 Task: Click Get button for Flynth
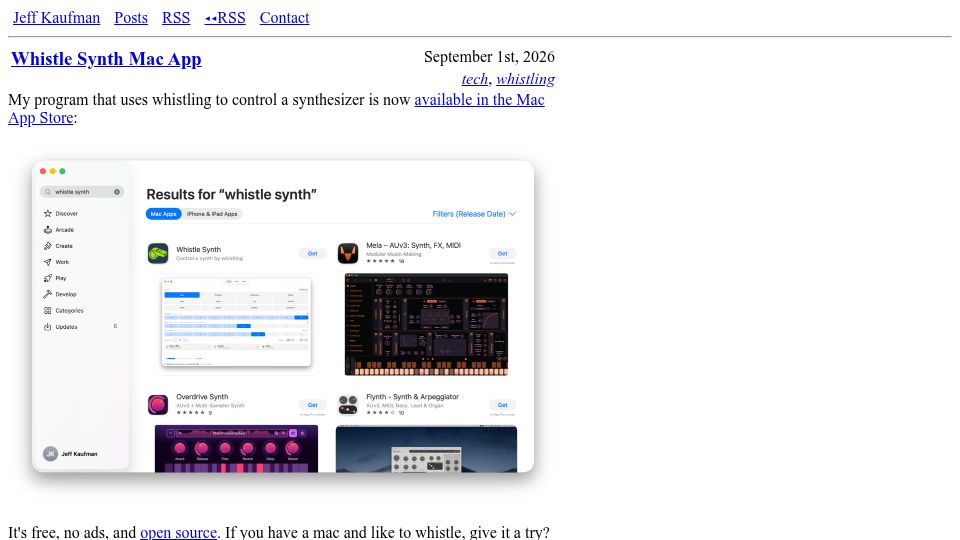(502, 405)
